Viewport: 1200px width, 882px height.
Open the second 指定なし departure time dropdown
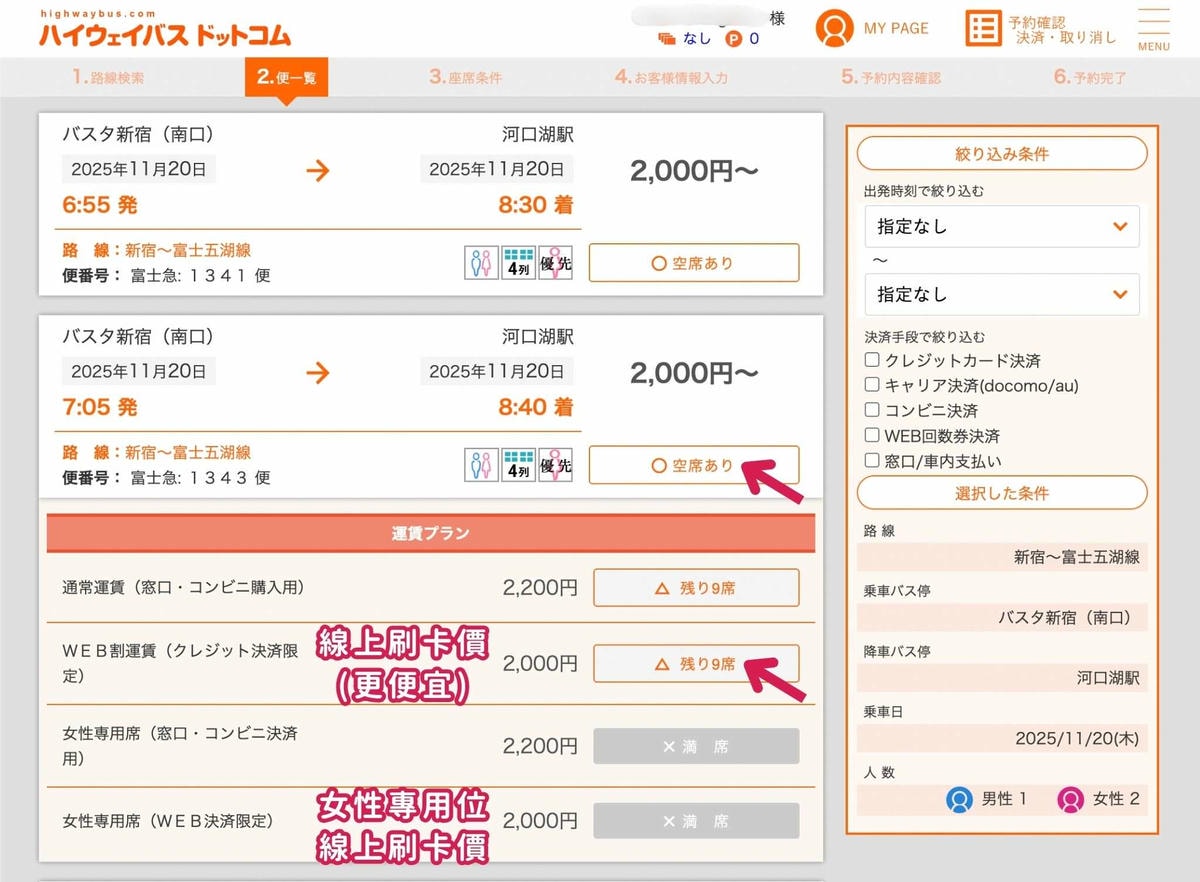(1002, 295)
